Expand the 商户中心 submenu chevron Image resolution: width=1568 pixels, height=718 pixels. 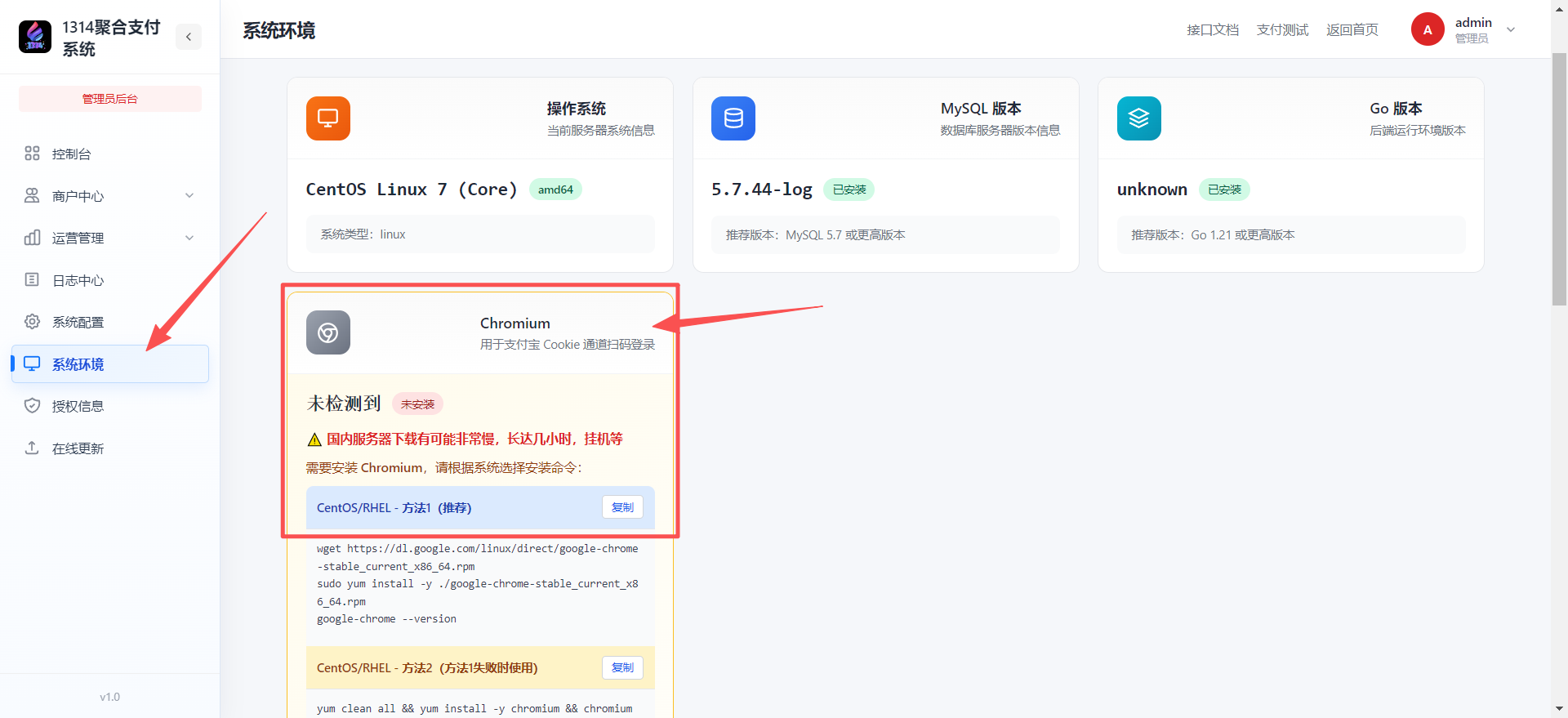189,196
